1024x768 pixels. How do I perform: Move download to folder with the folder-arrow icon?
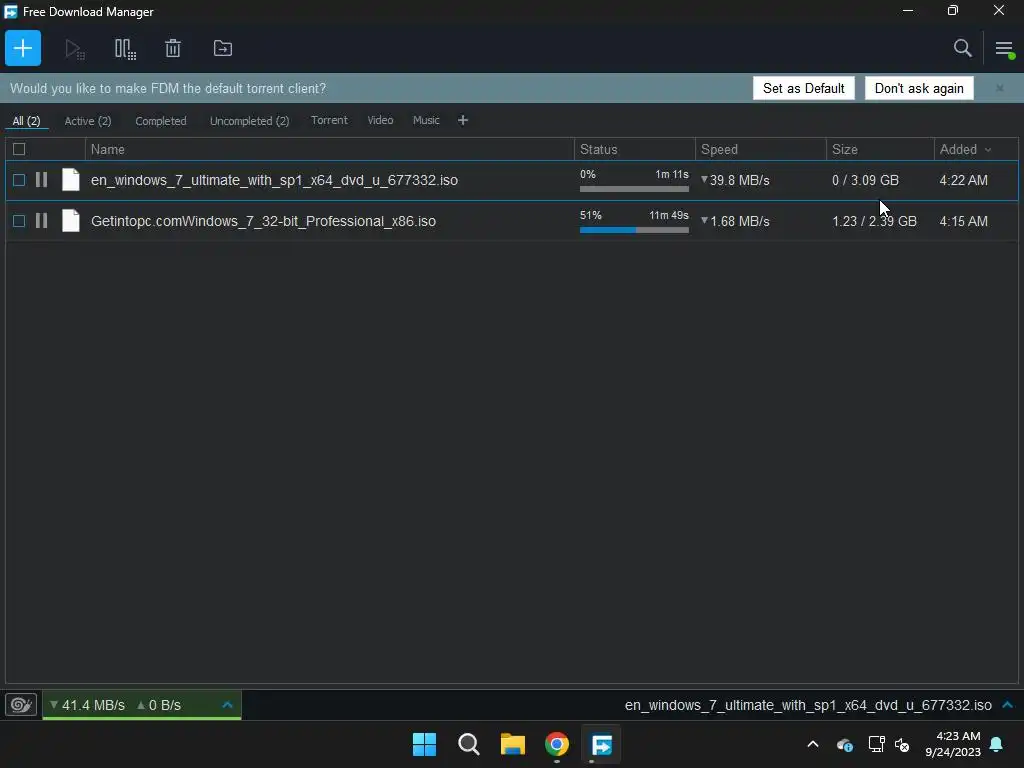[x=223, y=48]
